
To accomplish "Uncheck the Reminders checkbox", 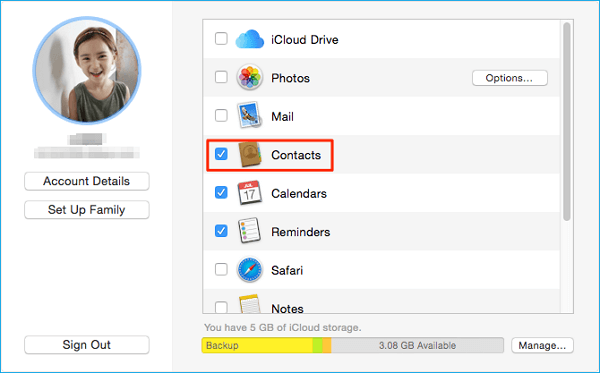I will point(221,231).
